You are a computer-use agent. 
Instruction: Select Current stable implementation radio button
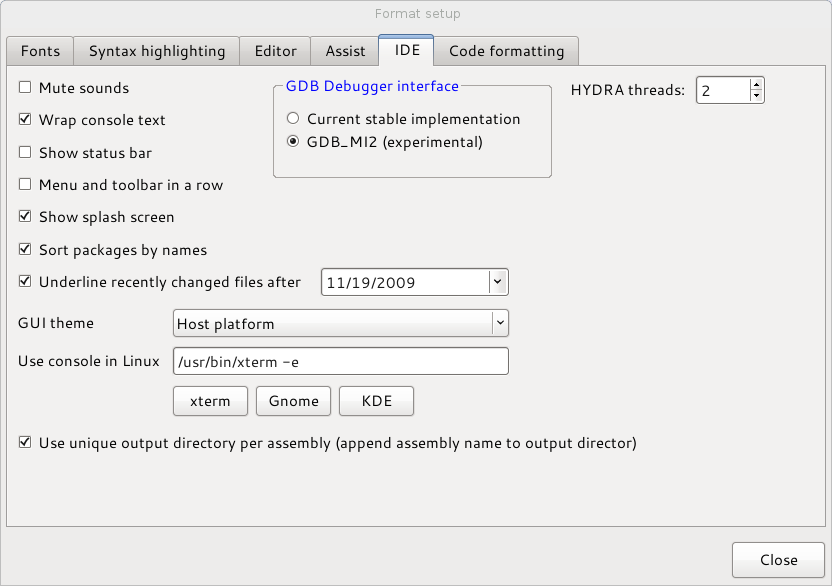click(x=293, y=119)
